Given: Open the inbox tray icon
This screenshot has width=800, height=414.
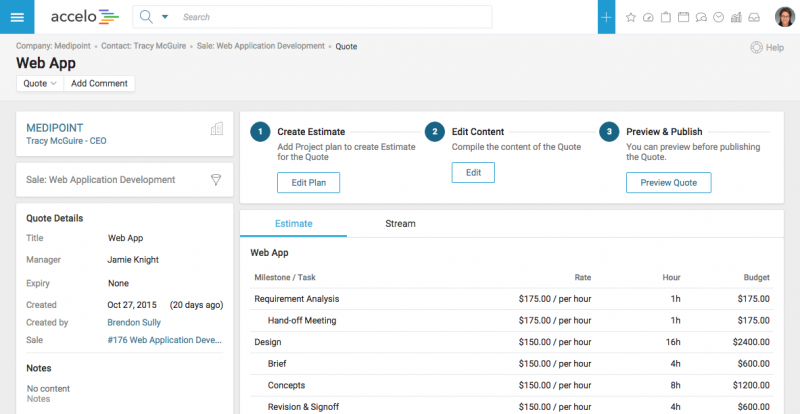Looking at the screenshot, I should (754, 17).
